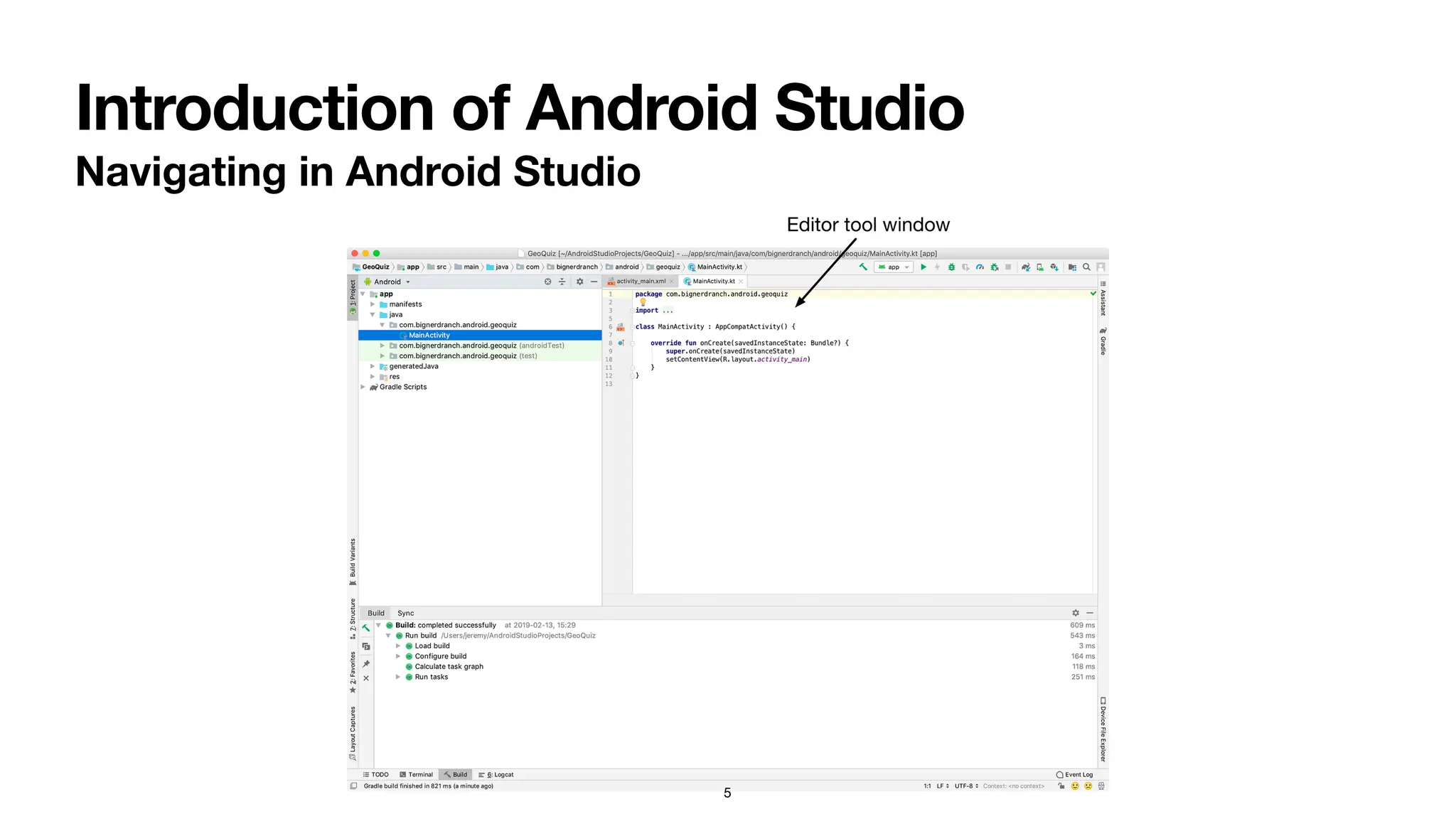This screenshot has height=819, width=1456.
Task: Run the app with green play button
Action: [924, 267]
